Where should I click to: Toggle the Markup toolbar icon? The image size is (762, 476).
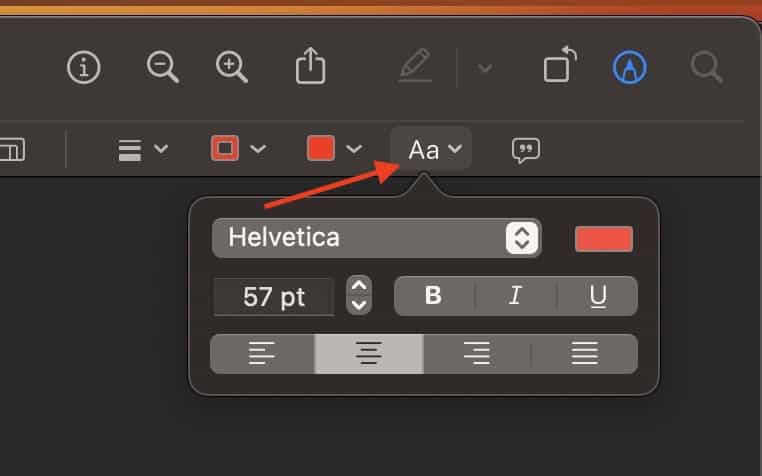pos(630,67)
